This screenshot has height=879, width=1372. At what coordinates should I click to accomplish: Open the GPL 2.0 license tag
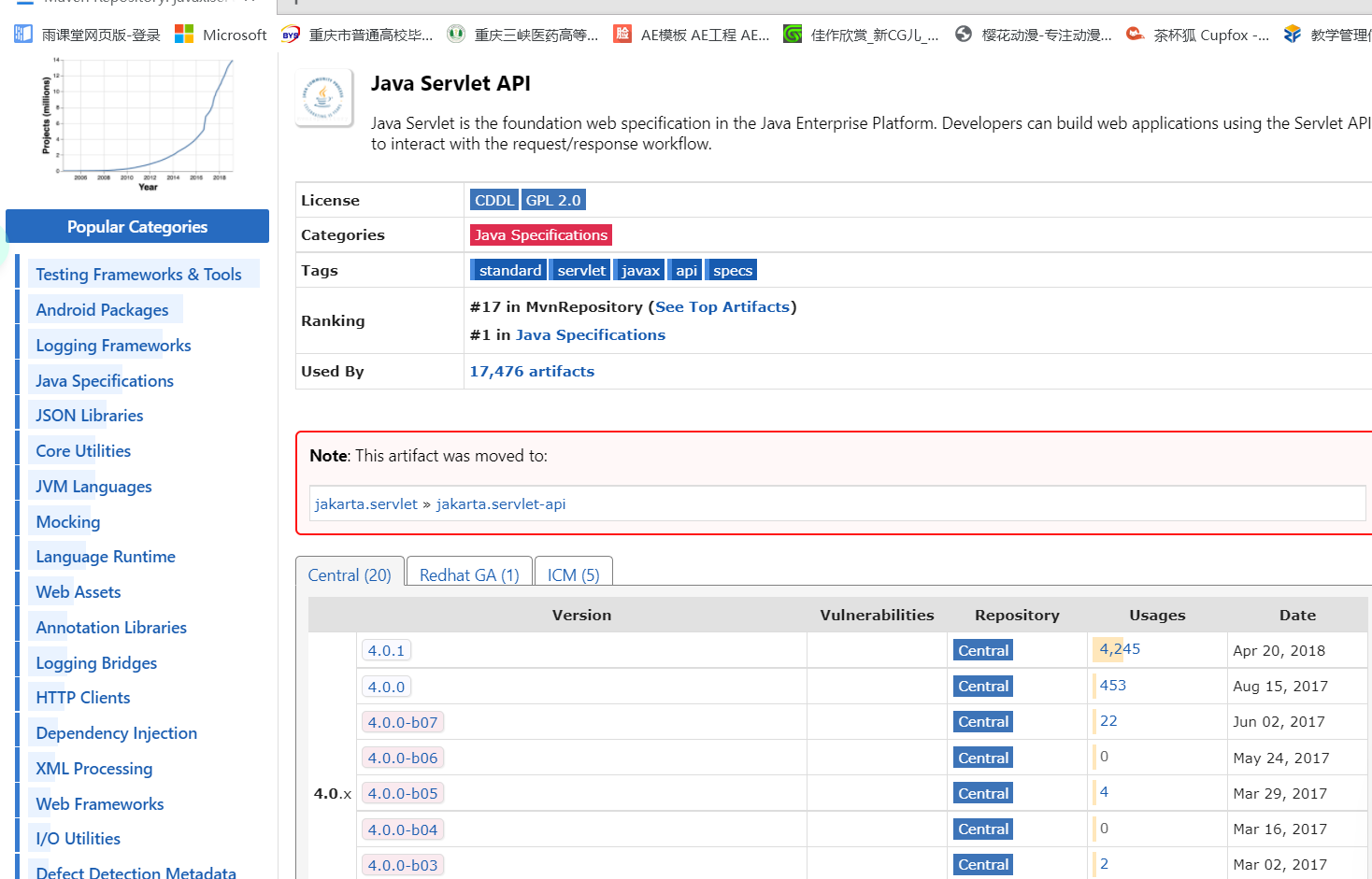click(553, 200)
